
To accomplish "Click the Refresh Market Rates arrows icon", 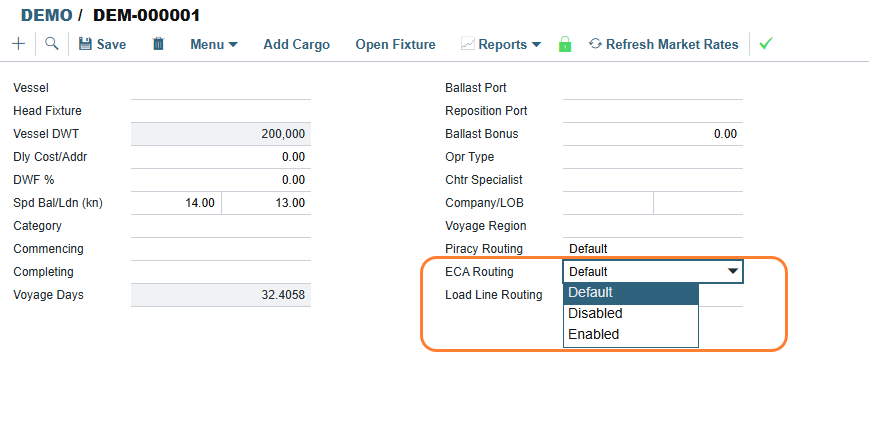I will pyautogui.click(x=595, y=44).
